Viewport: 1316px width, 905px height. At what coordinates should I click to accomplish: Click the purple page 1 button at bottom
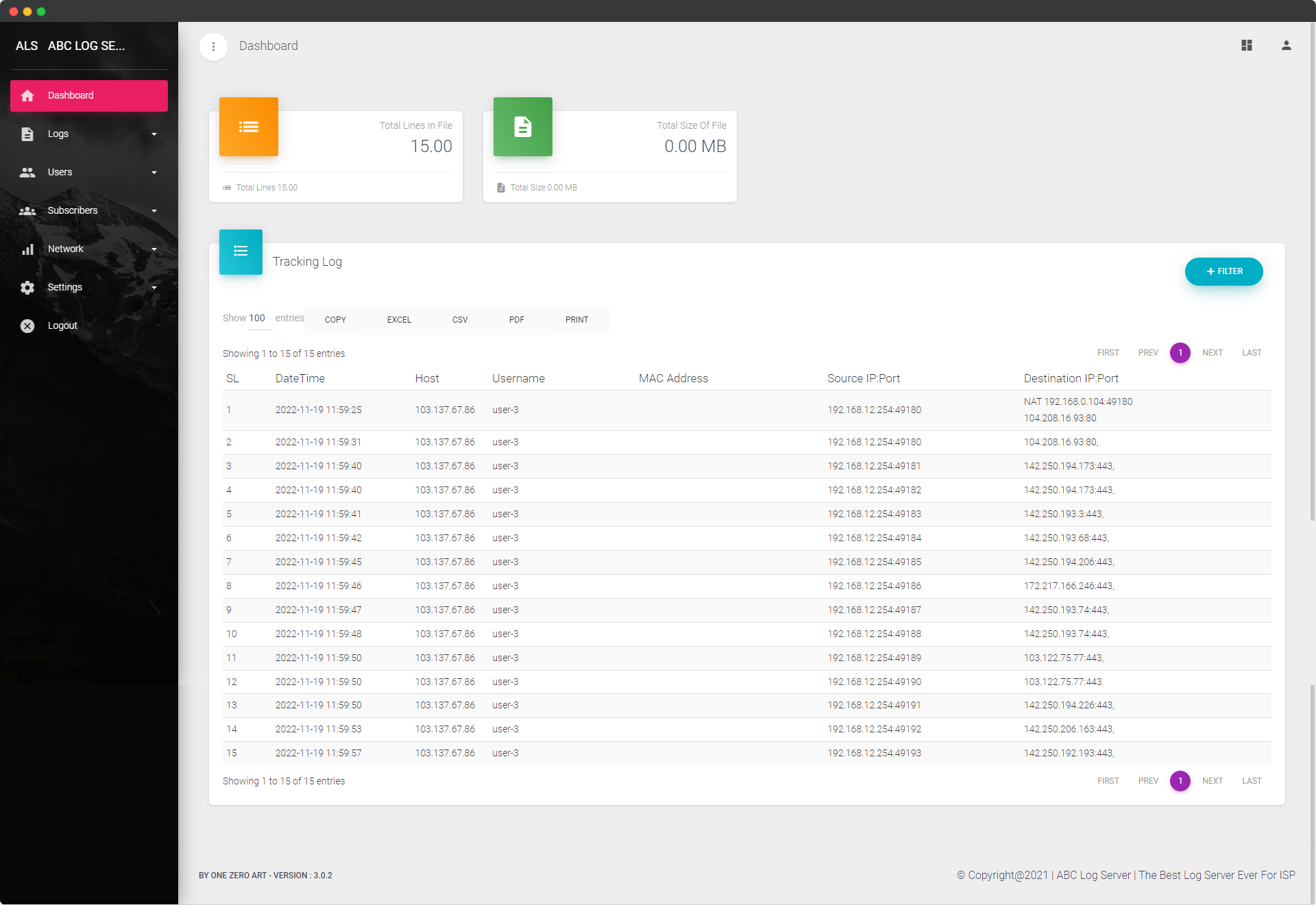pyautogui.click(x=1180, y=781)
